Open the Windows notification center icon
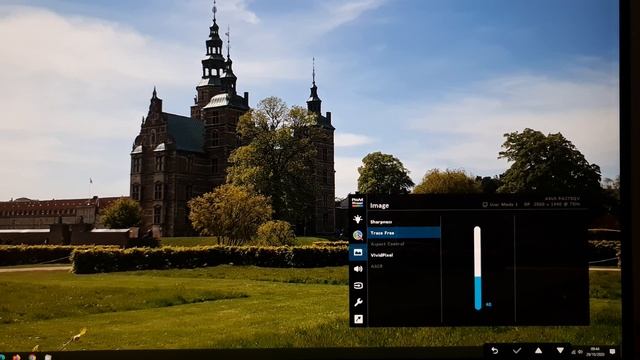This screenshot has height=360, width=640. click(612, 351)
